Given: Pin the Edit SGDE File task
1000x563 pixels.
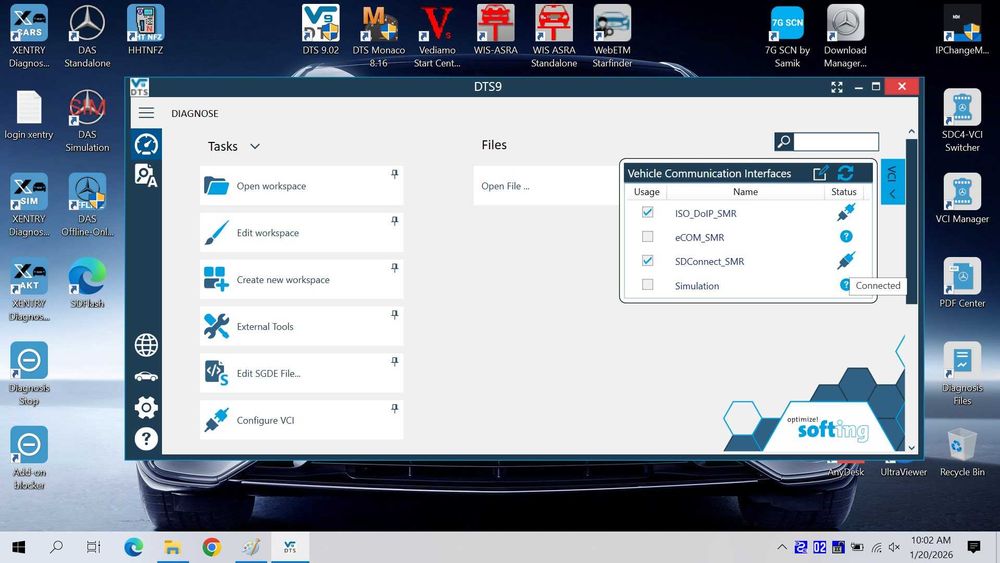Looking at the screenshot, I should (x=394, y=362).
